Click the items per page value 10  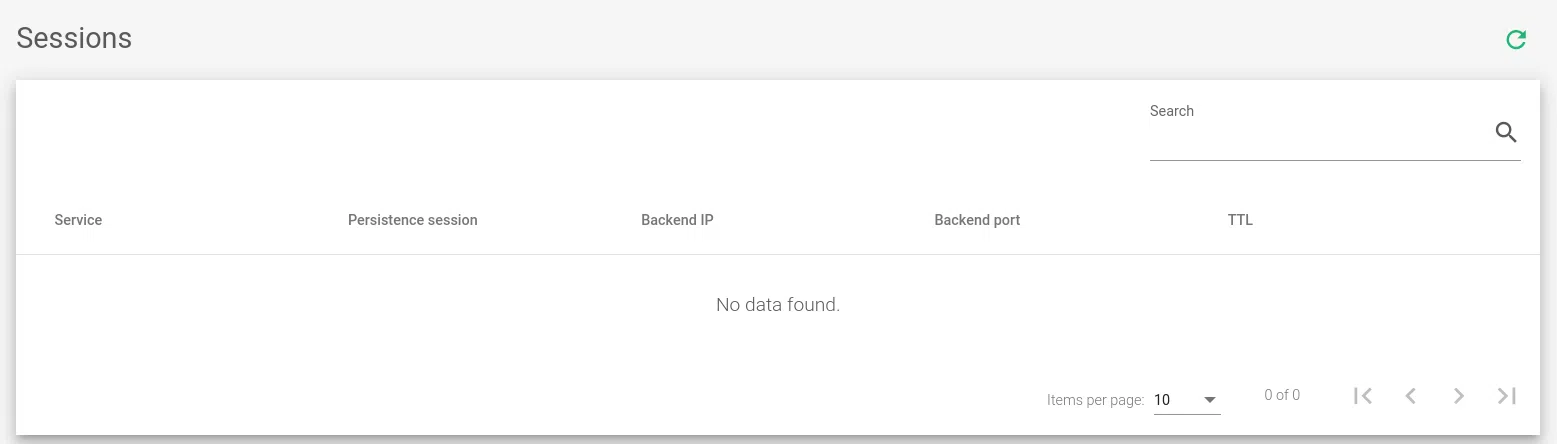click(1162, 400)
